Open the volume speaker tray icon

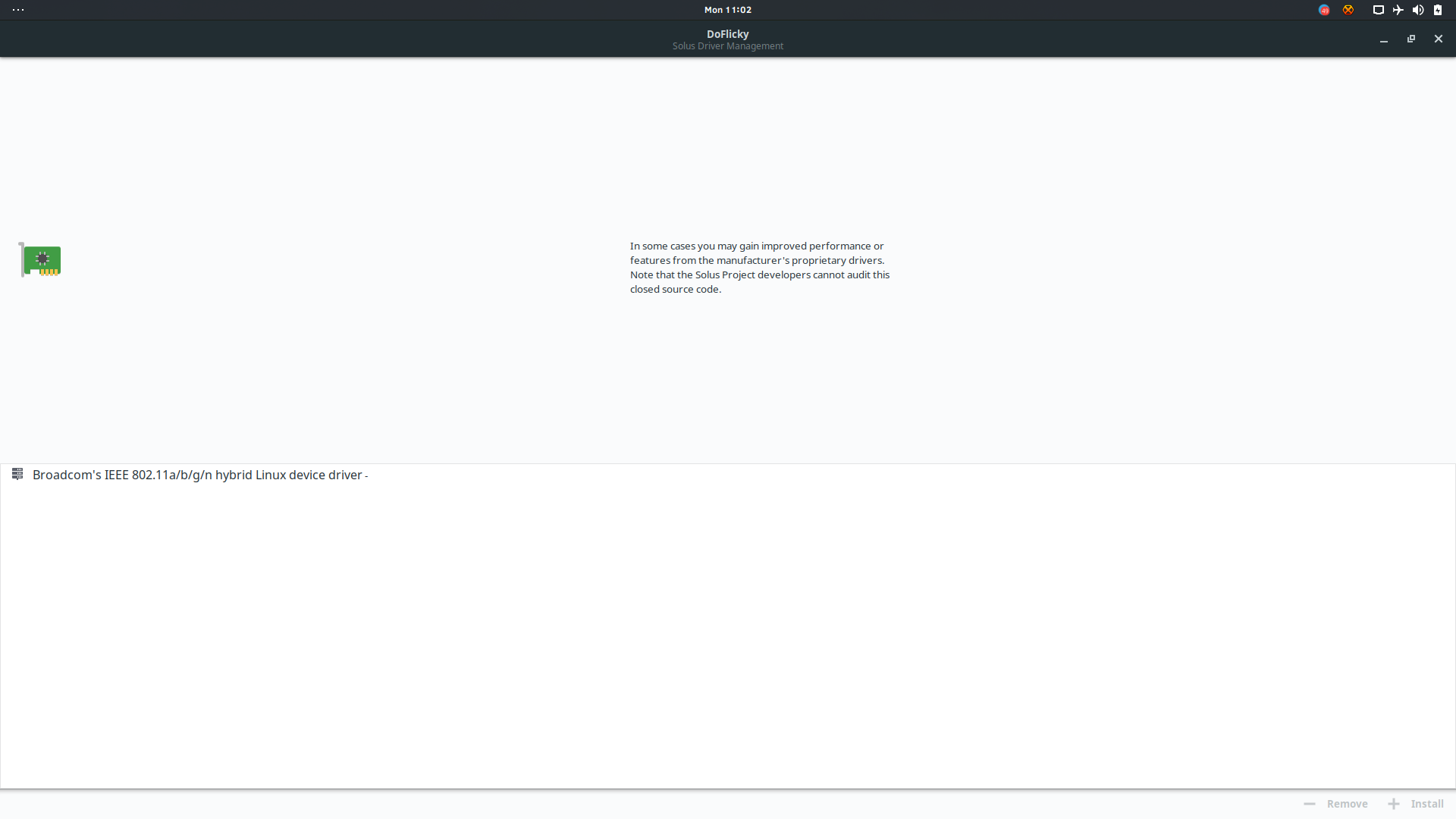pos(1418,10)
